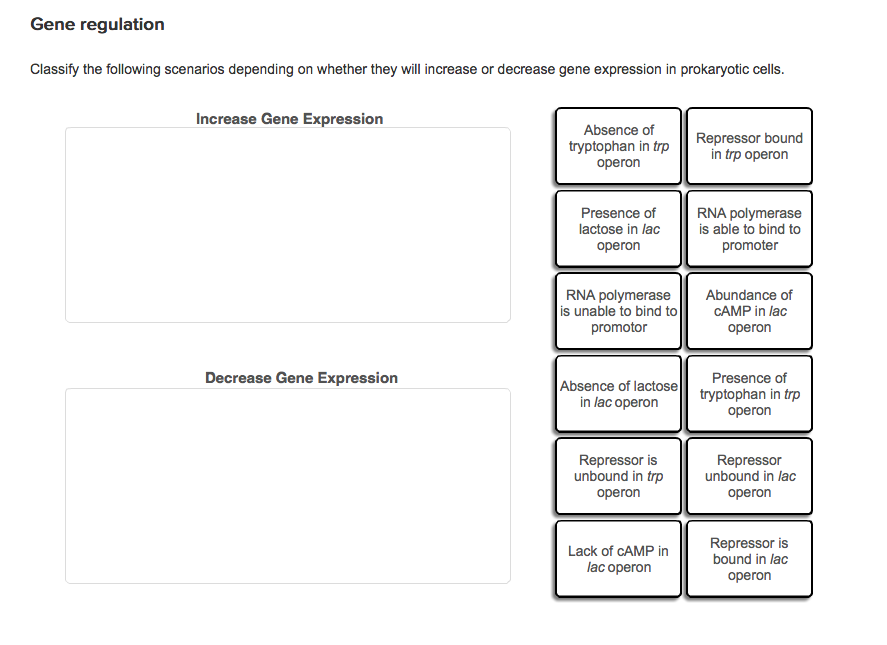
Task: Click the 'Increase Gene Expression' heading
Action: tap(288, 118)
